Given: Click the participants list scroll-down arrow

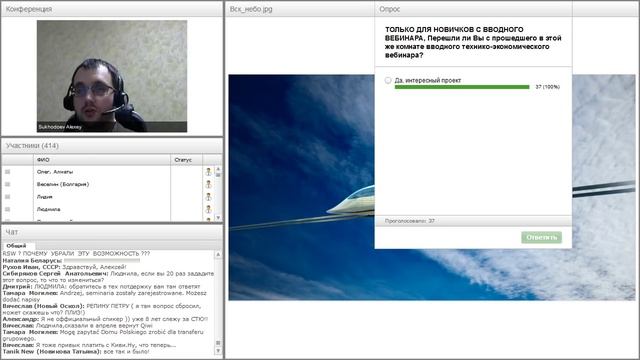Looking at the screenshot, I should coord(218,218).
